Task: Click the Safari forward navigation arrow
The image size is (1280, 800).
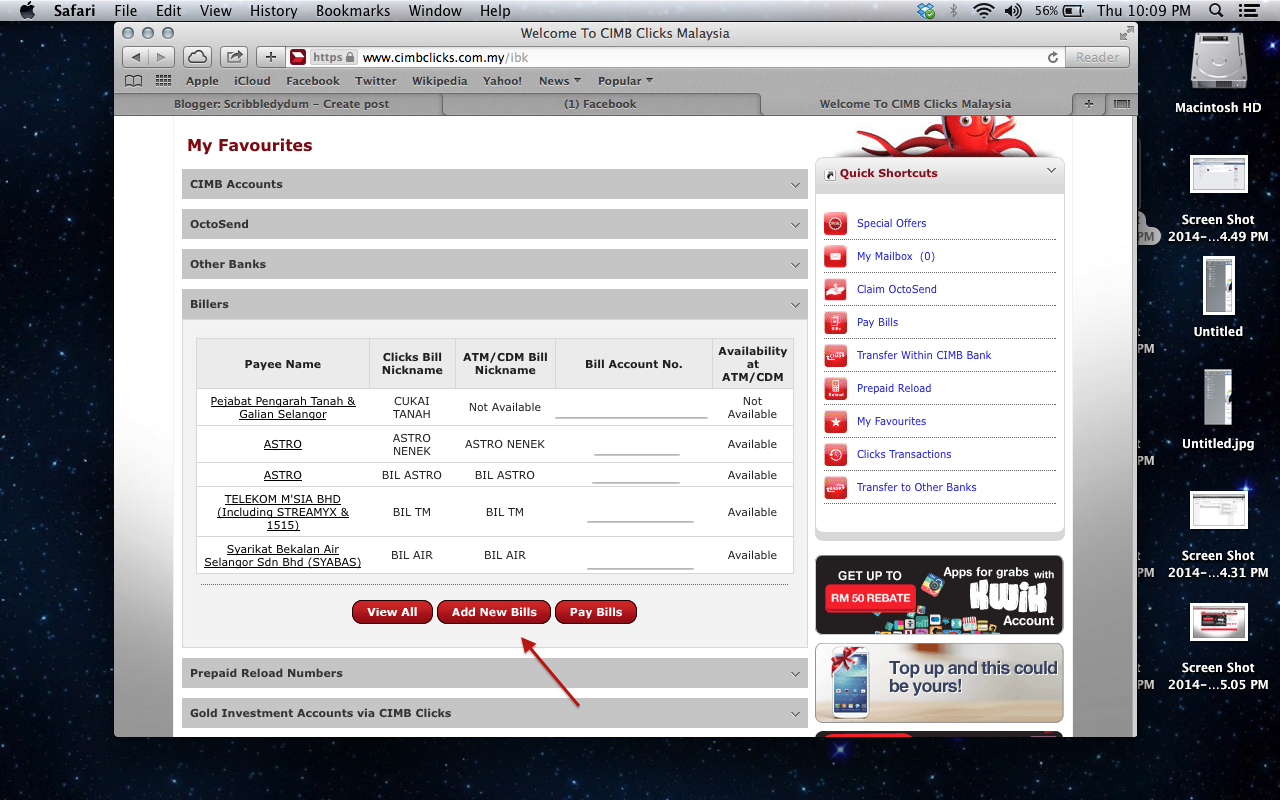Action: (162, 57)
